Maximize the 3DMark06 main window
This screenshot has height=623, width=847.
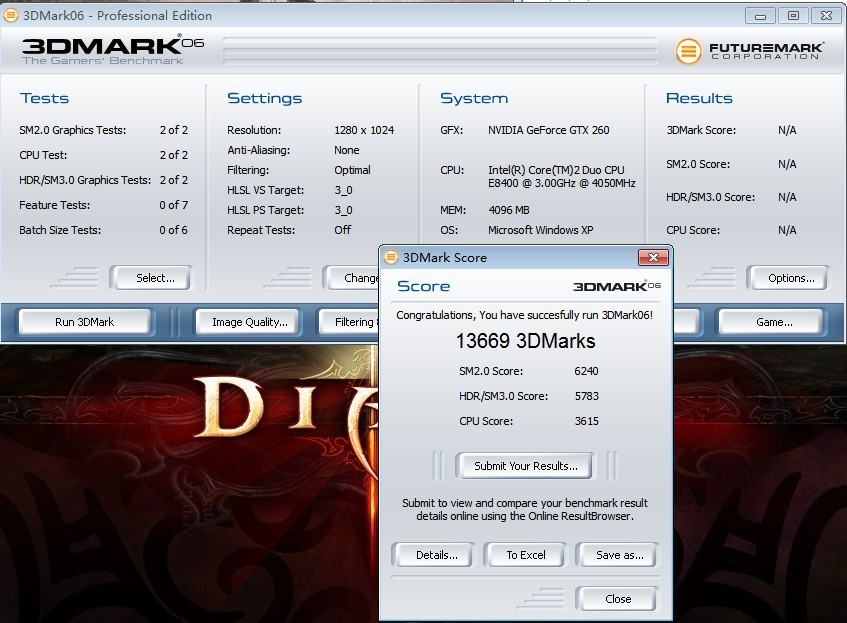pos(793,16)
